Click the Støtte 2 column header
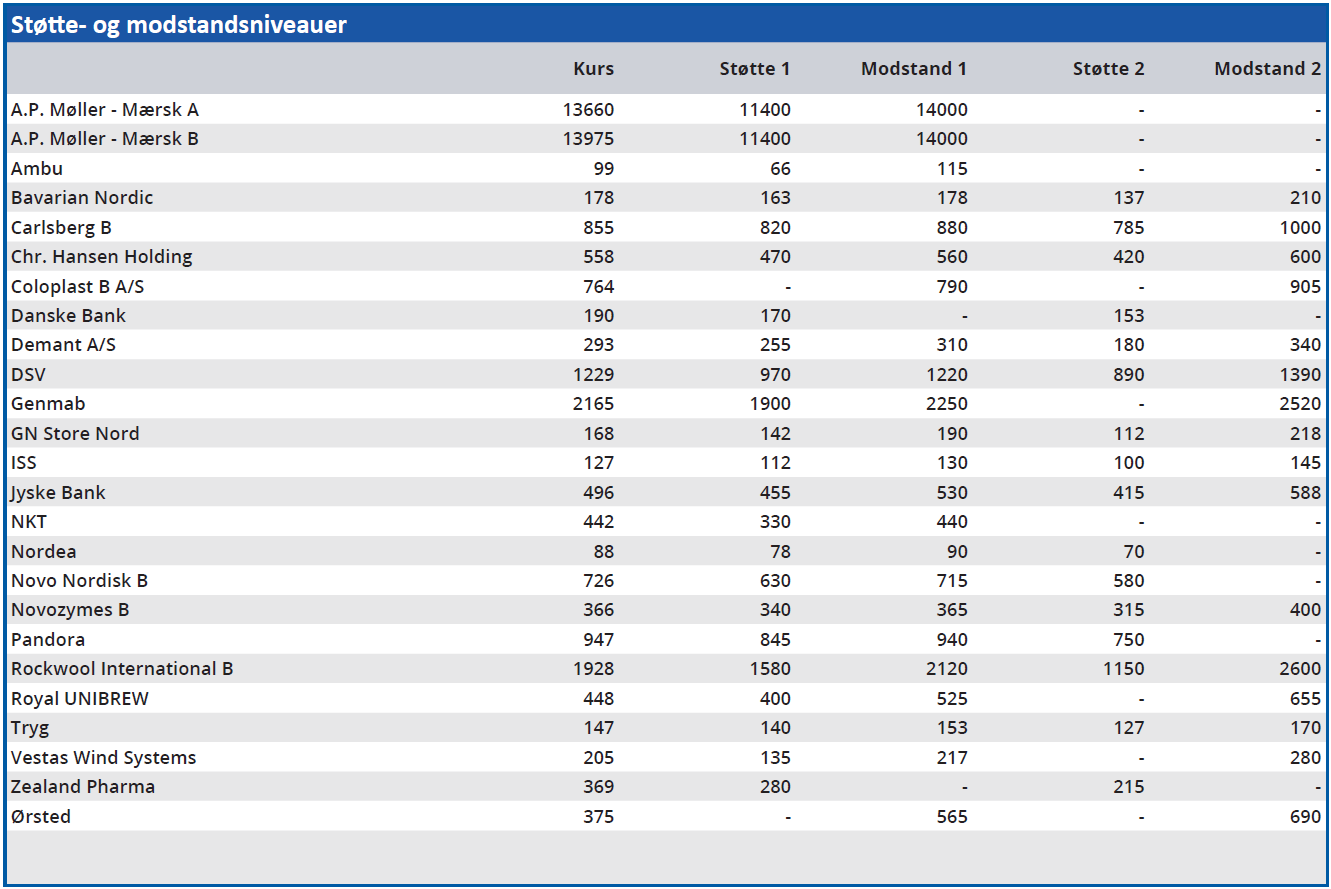The height and width of the screenshot is (889, 1331). [1108, 69]
